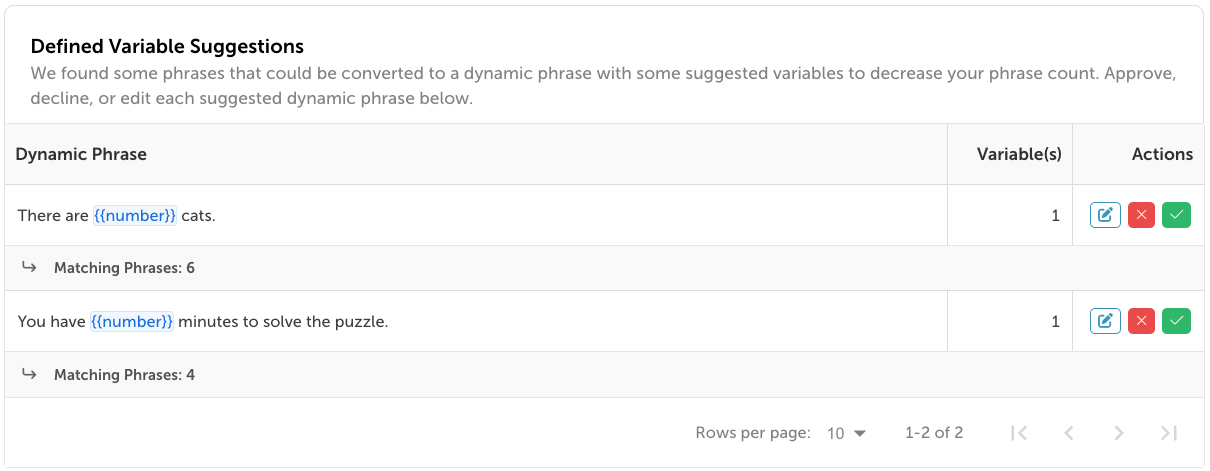This screenshot has height=471, width=1210.
Task: Edit the puzzle minutes phrase suggestion
Action: (x=1105, y=321)
